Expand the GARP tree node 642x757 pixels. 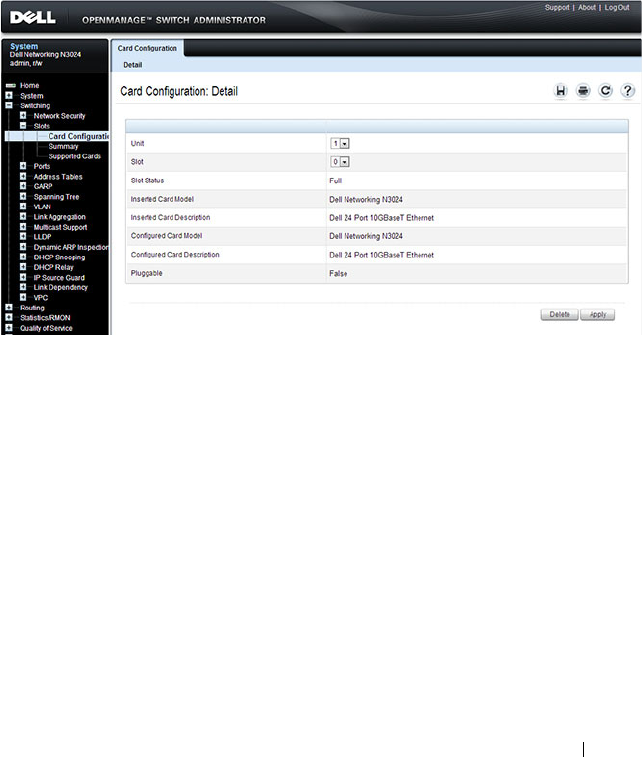tap(23, 186)
